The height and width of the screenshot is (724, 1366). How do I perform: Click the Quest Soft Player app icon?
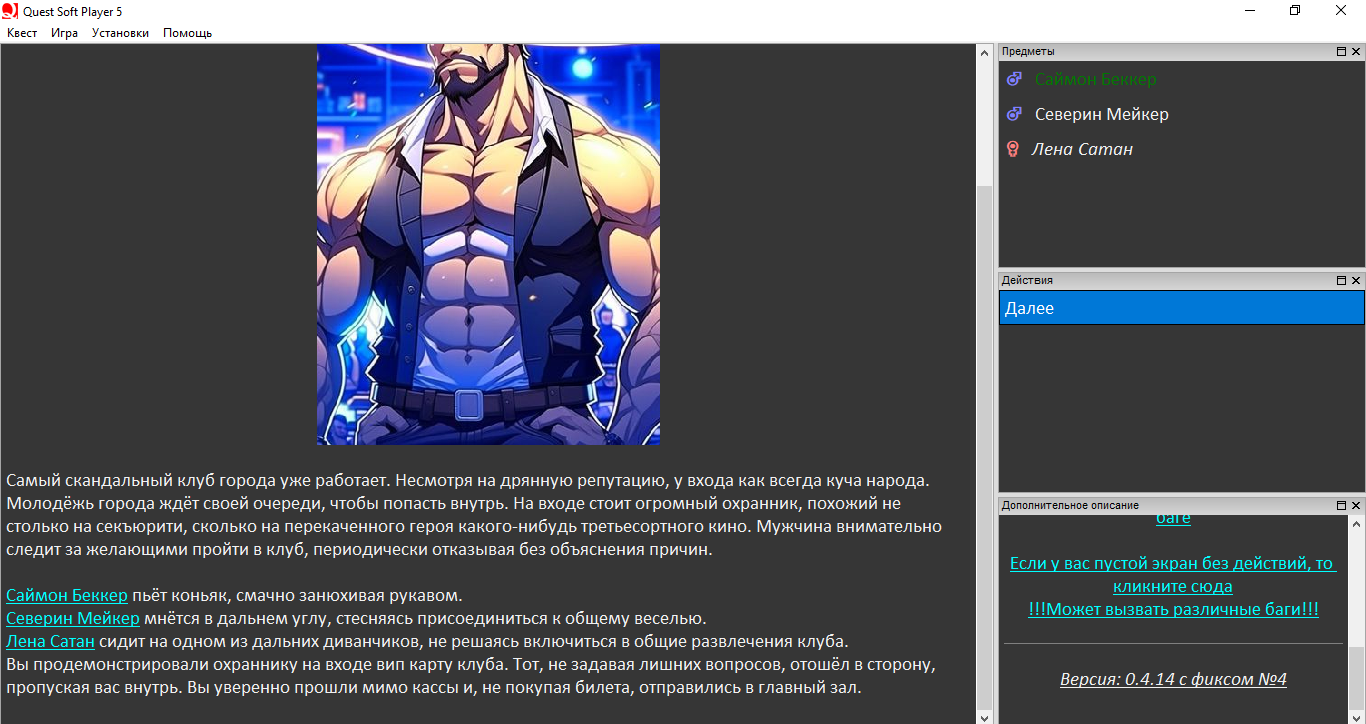(x=10, y=10)
